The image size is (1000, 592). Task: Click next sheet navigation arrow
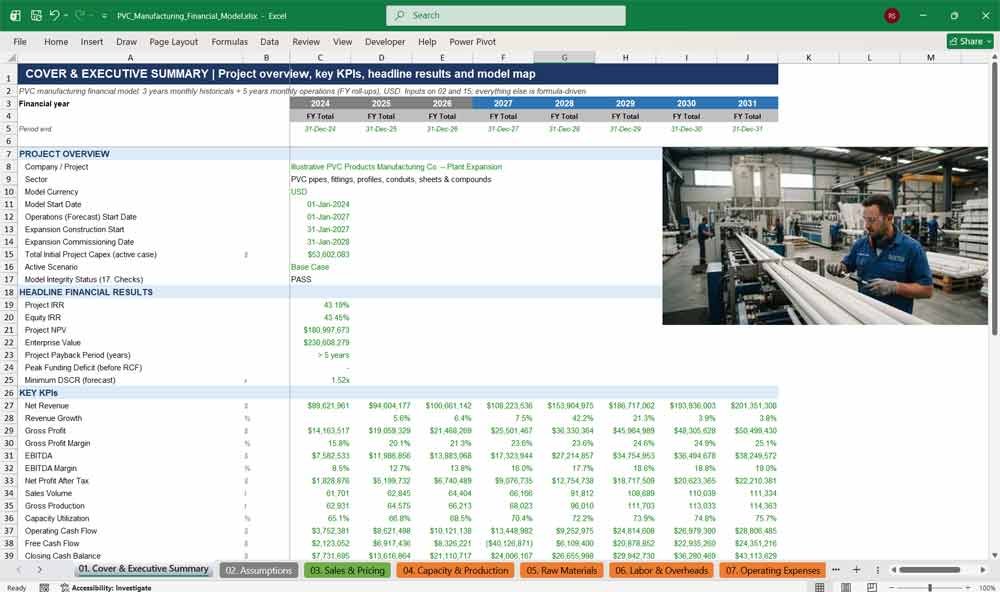[x=40, y=570]
